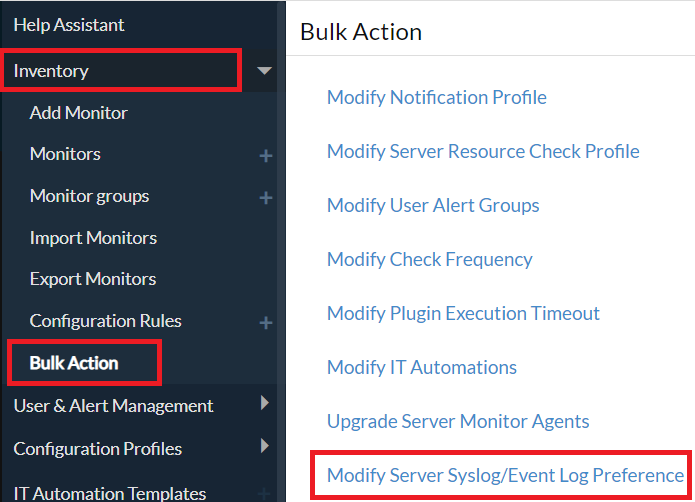Open Upgrade Server Monitor Agents link
The image size is (695, 502).
pyautogui.click(x=458, y=422)
